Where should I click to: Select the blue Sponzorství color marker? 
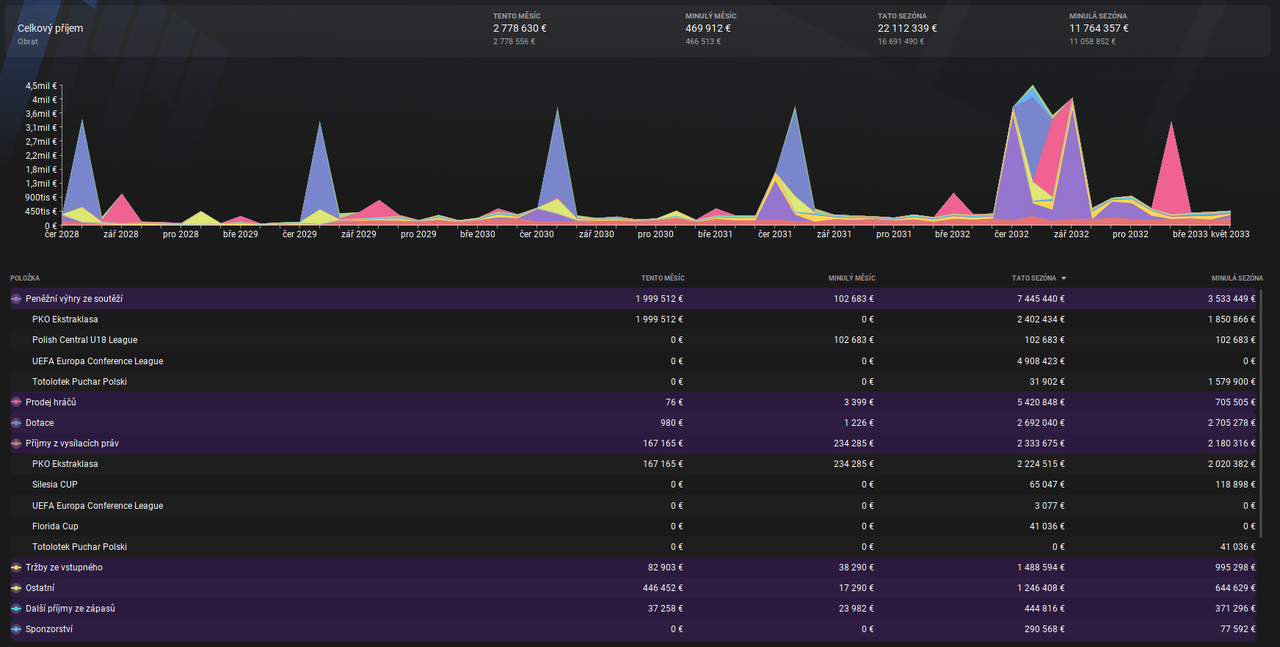pyautogui.click(x=16, y=629)
